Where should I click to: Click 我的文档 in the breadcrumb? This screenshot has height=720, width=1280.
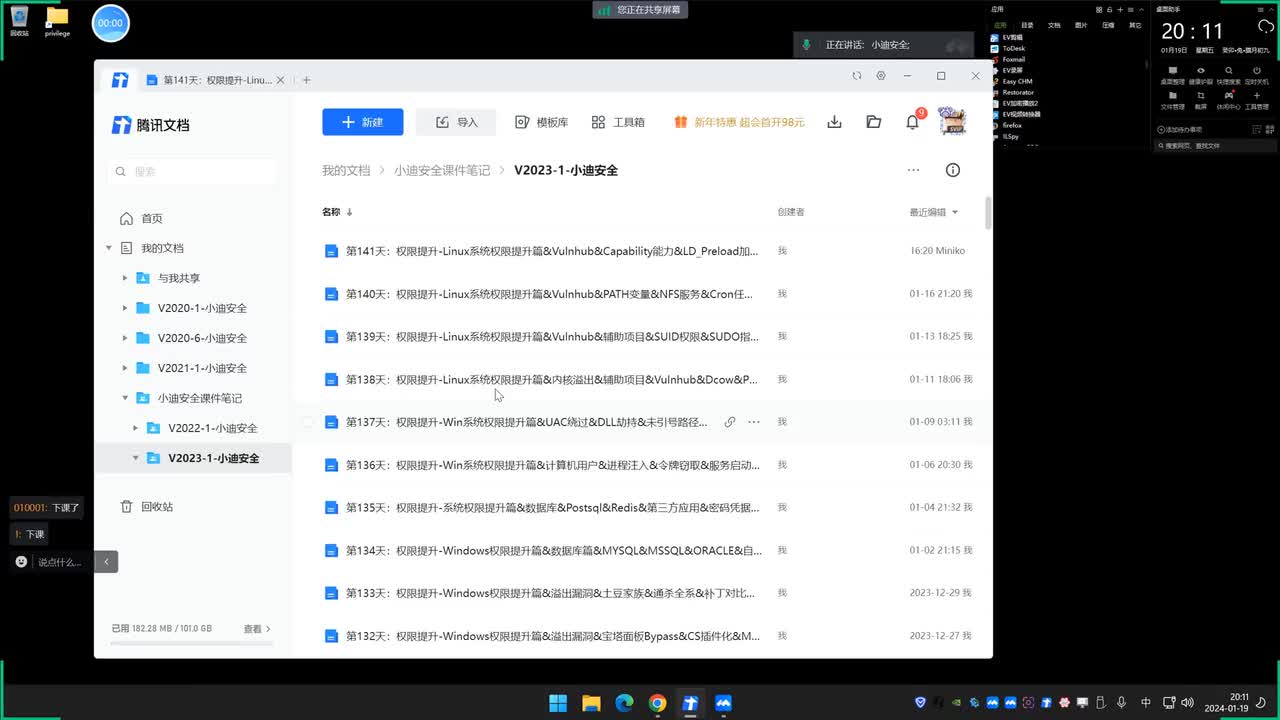(x=346, y=171)
